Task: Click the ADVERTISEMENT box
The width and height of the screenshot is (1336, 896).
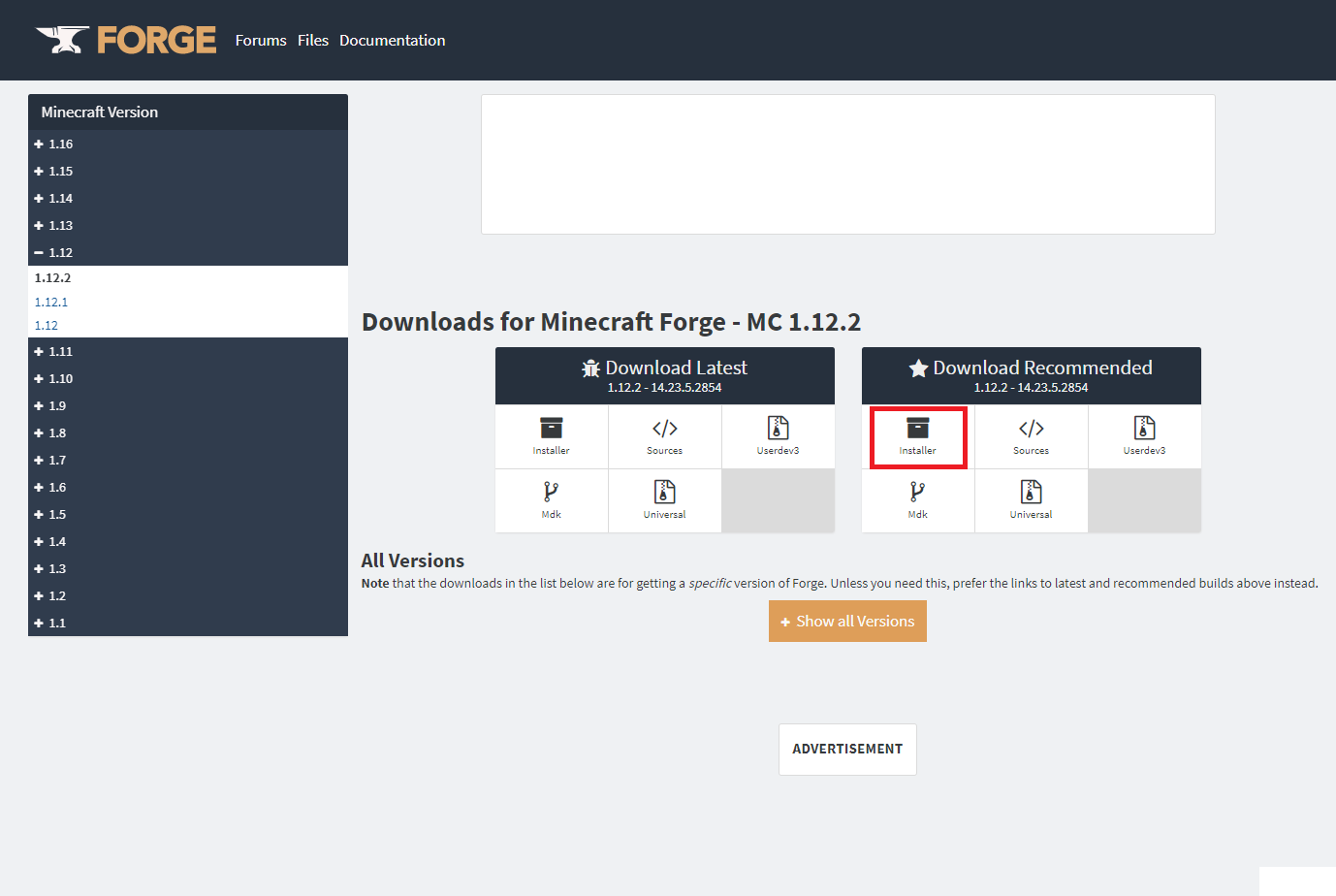Action: (x=847, y=749)
